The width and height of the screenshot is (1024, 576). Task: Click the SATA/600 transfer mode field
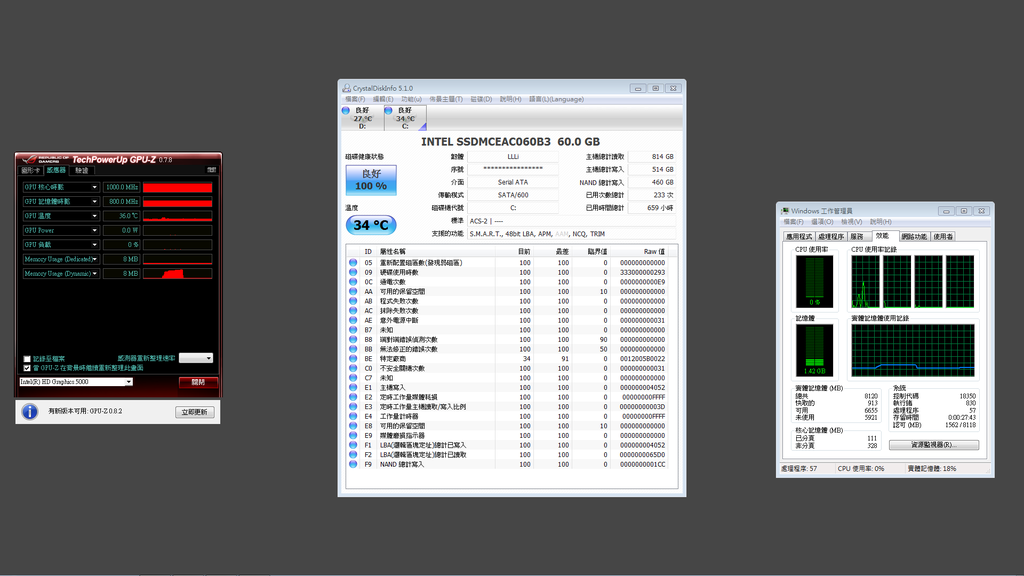point(513,195)
